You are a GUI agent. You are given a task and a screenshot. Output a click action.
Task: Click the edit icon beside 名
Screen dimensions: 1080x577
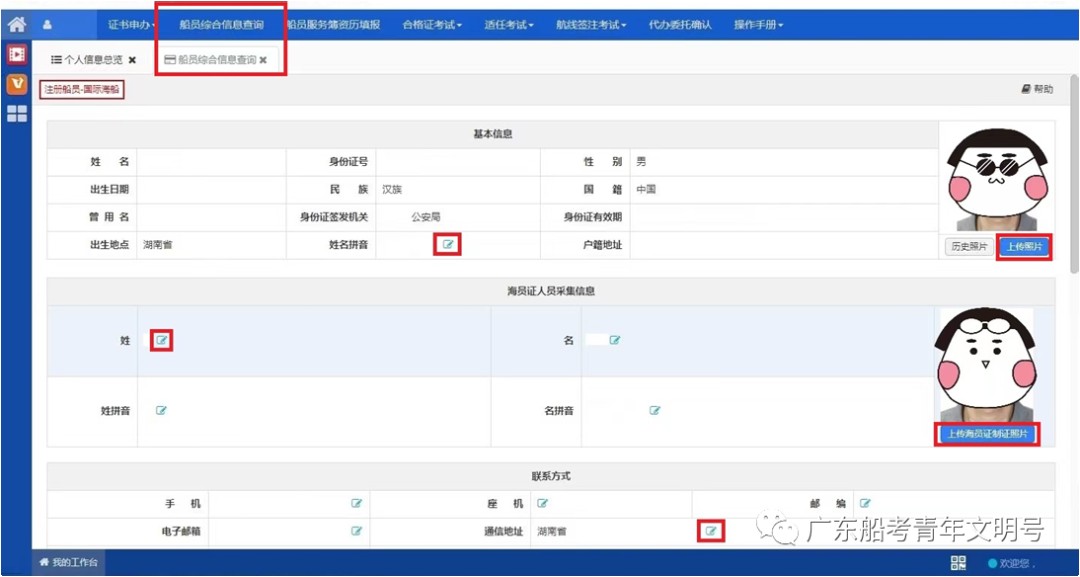click(615, 339)
